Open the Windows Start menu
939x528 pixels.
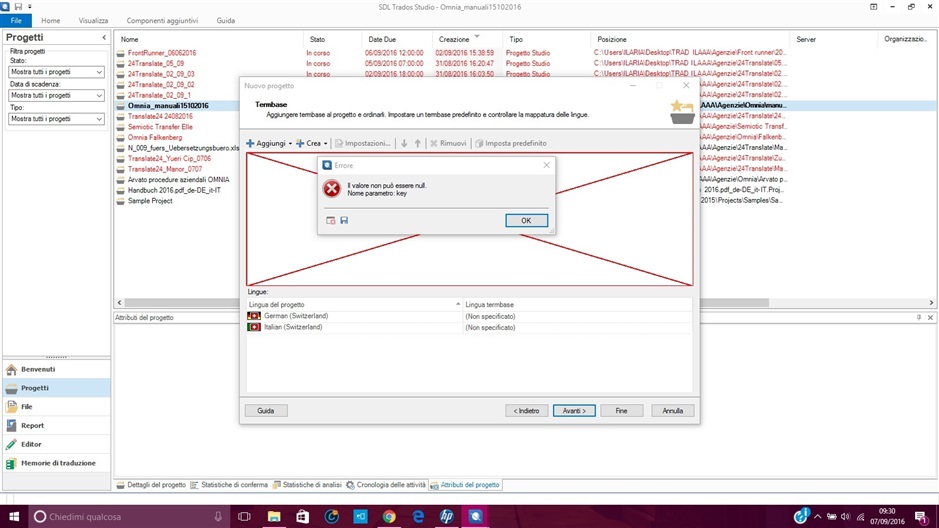(x=14, y=516)
